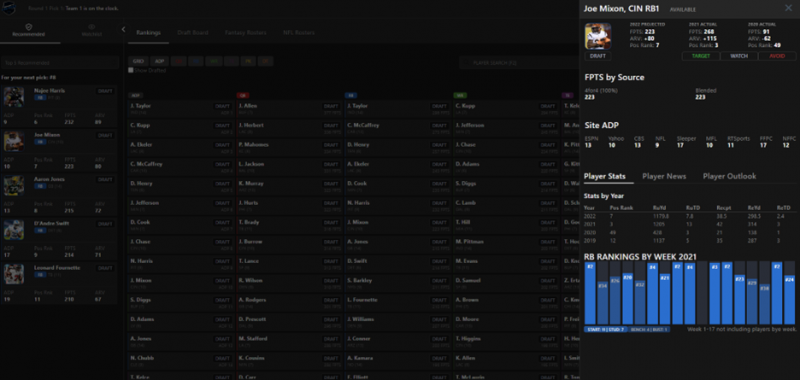Click the START 9 | STUD 7 legend badge
Viewport: 800px width, 380px height.
coord(606,330)
